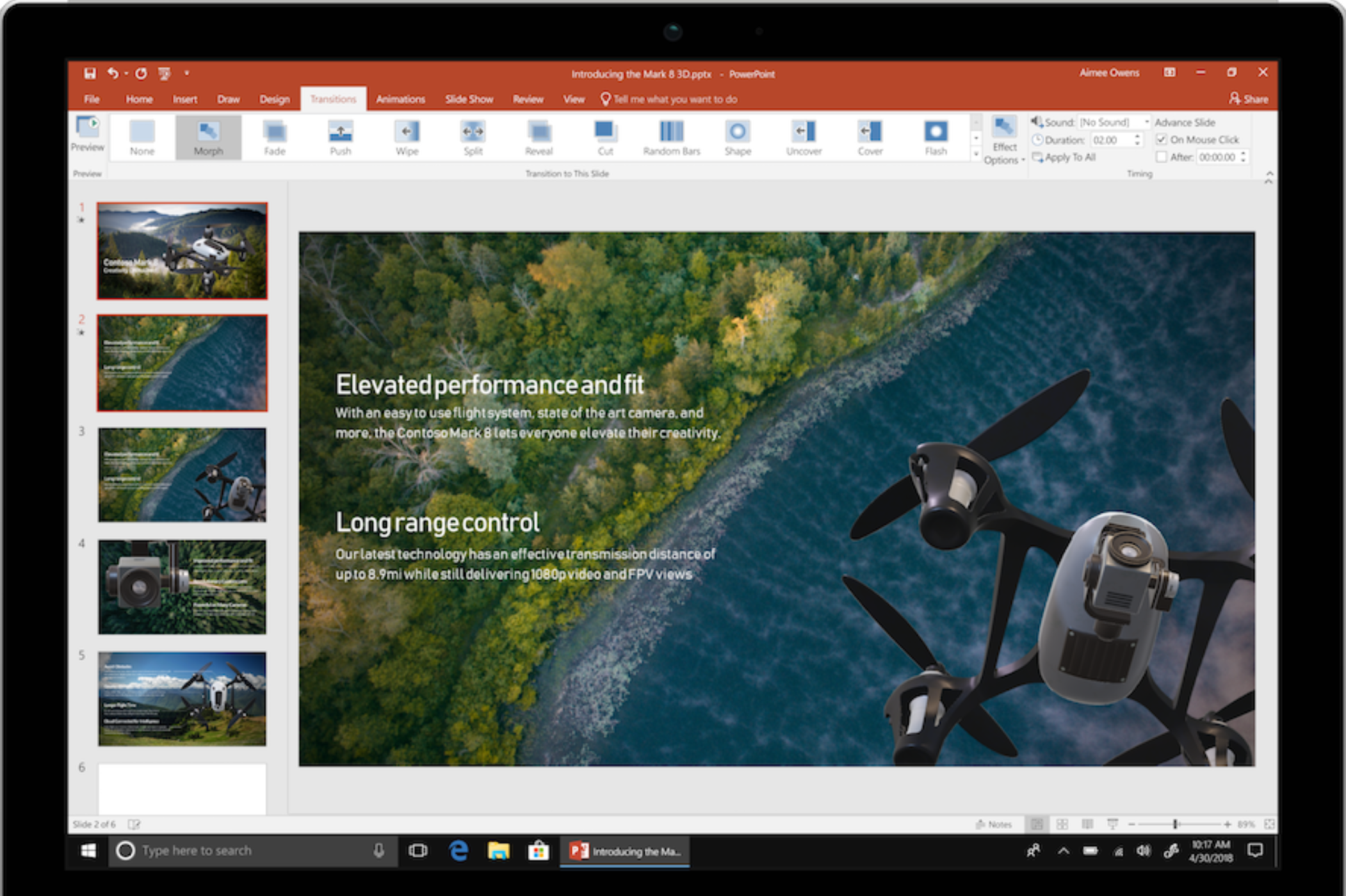1346x896 pixels.
Task: Preview the slide transition
Action: click(88, 134)
